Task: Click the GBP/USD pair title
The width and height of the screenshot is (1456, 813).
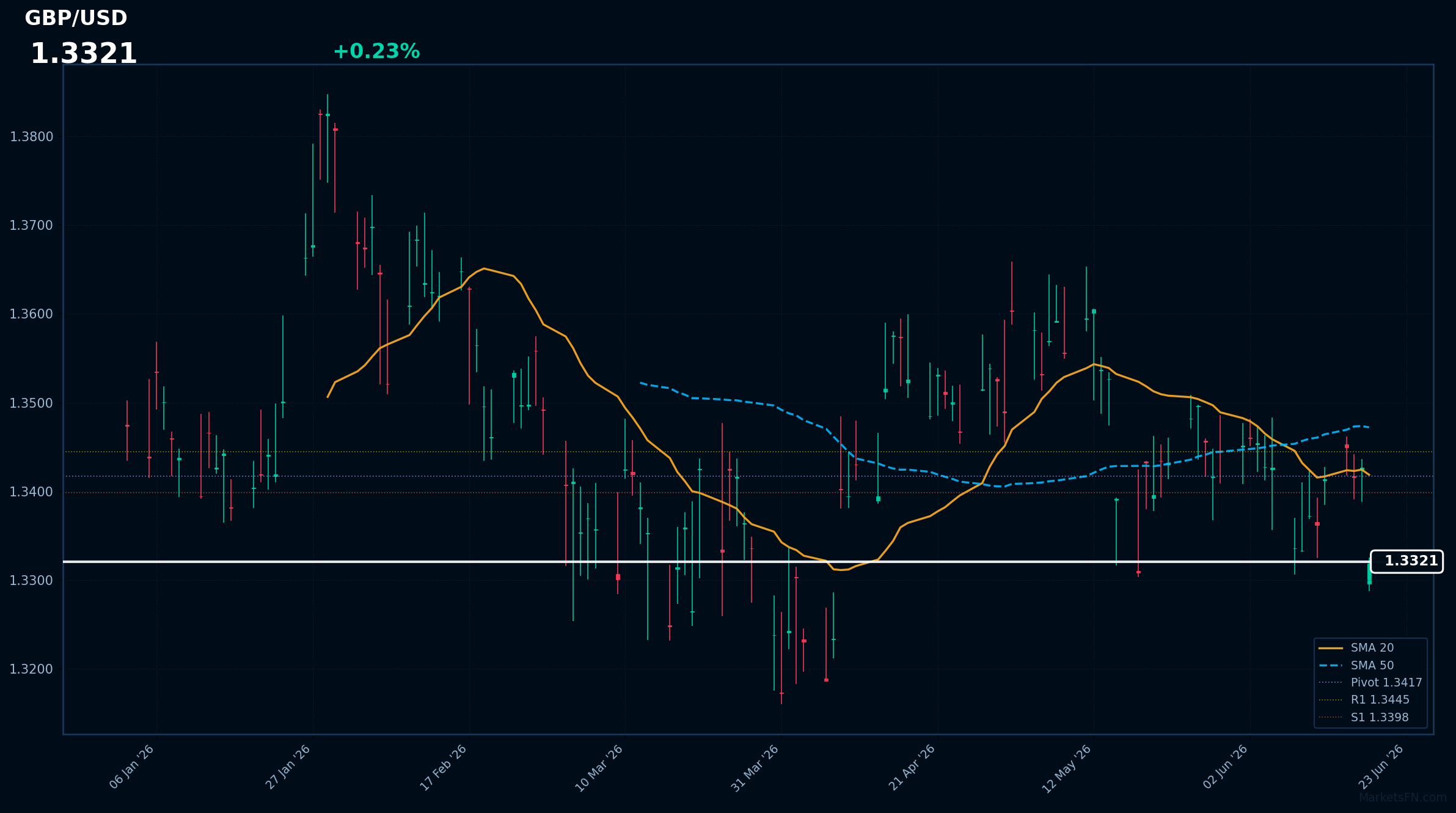Action: point(76,18)
